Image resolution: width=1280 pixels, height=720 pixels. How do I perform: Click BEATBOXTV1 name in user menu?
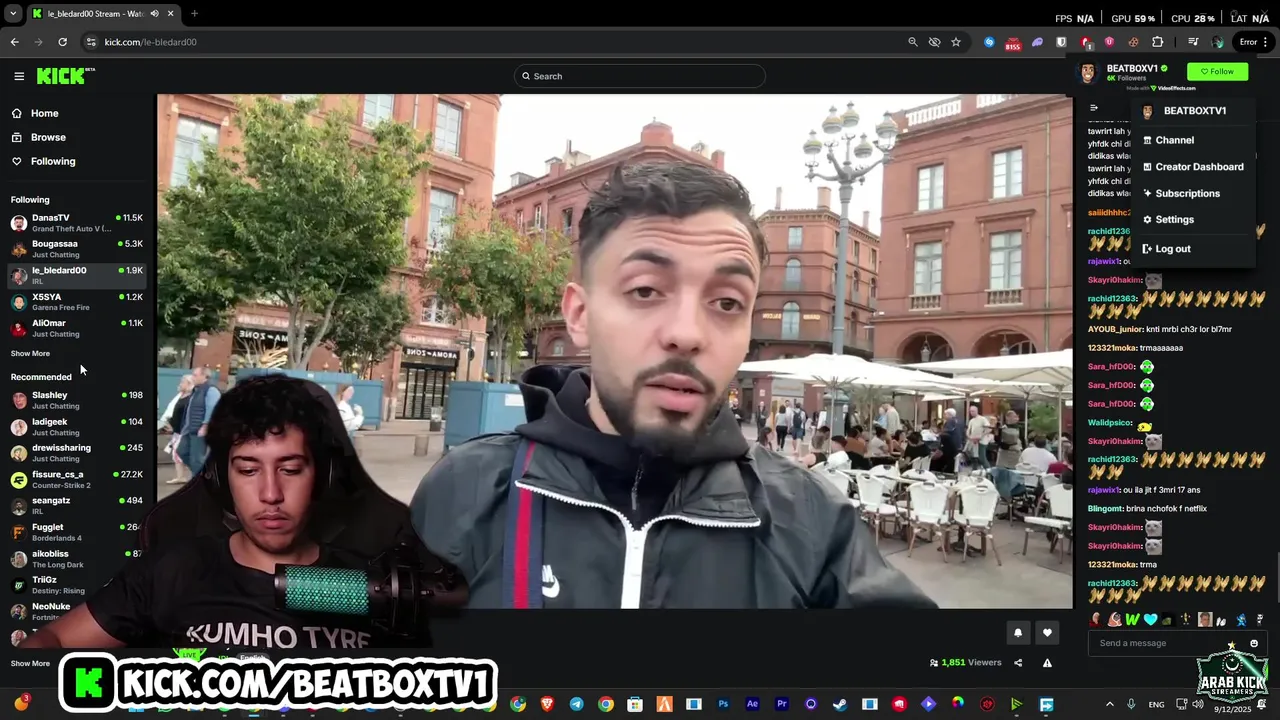pos(1194,111)
